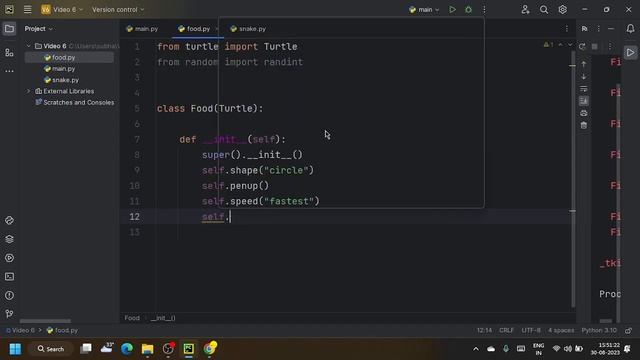Open Chrome from the taskbar
Screen dimensions: 640x360
click(209, 349)
